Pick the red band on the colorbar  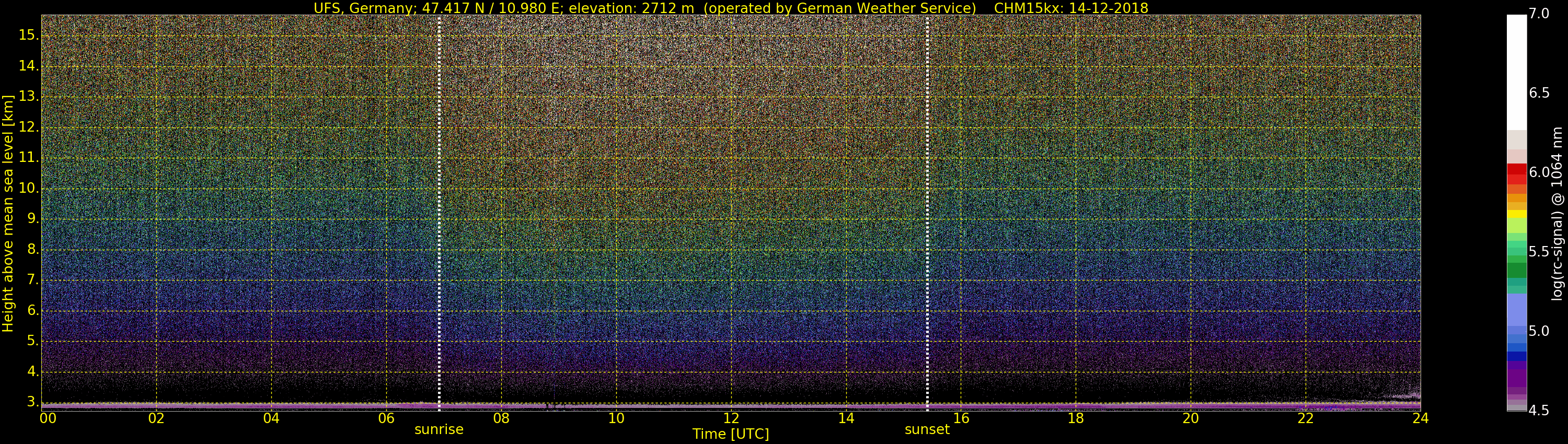click(x=1516, y=173)
